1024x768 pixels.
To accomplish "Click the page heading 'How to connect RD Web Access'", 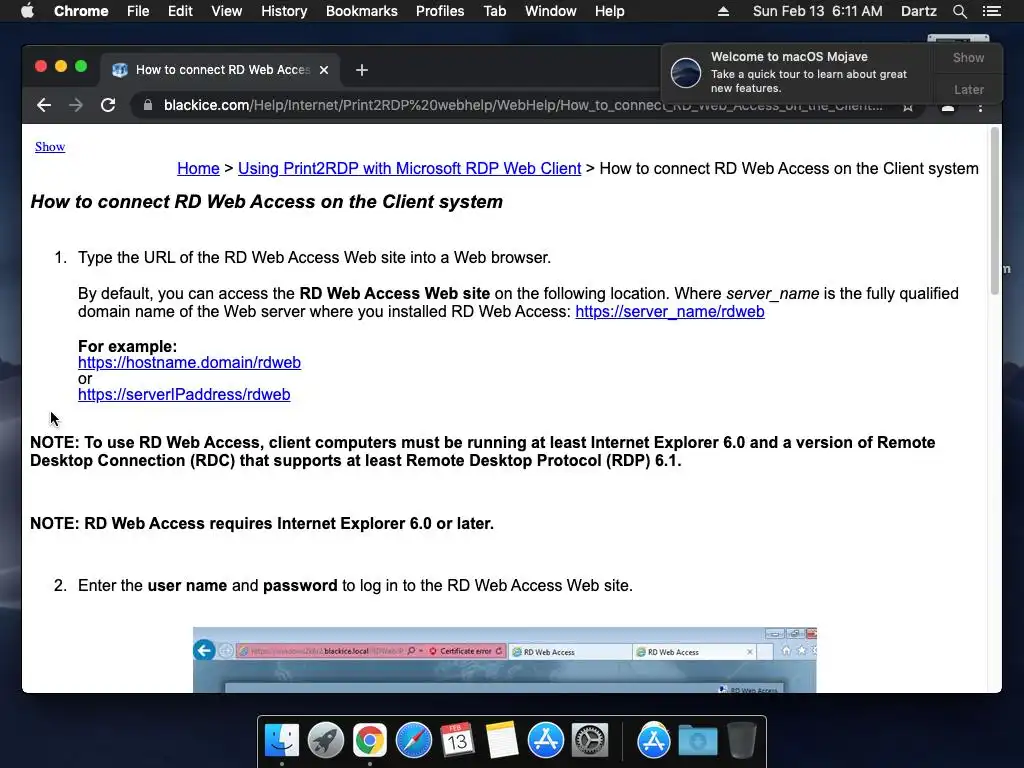I will point(266,202).
